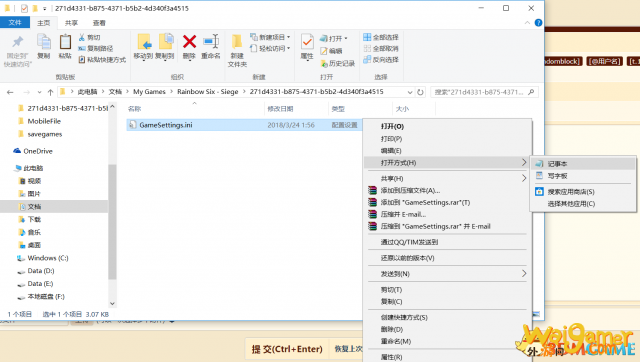Open the Recent locations dropdown arrow
The image size is (640, 362).
pos(39,92)
